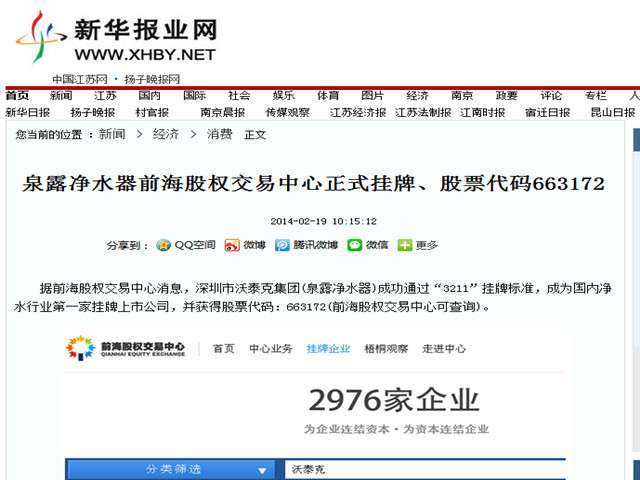Open the 新闻 navigation item
The image size is (640, 480).
(x=61, y=96)
